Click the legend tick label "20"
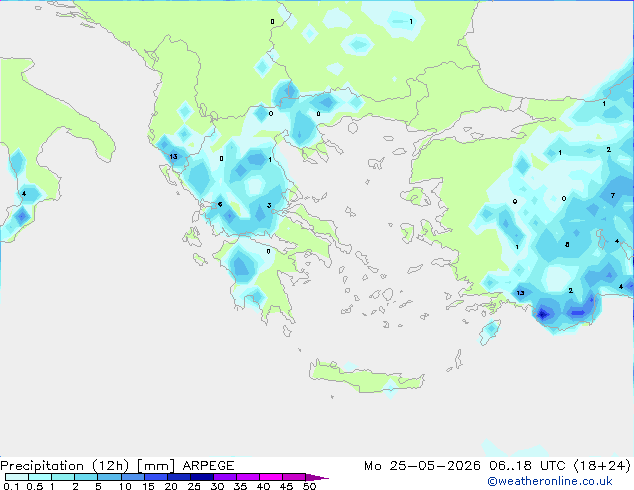This screenshot has width=634, height=490. [171, 486]
